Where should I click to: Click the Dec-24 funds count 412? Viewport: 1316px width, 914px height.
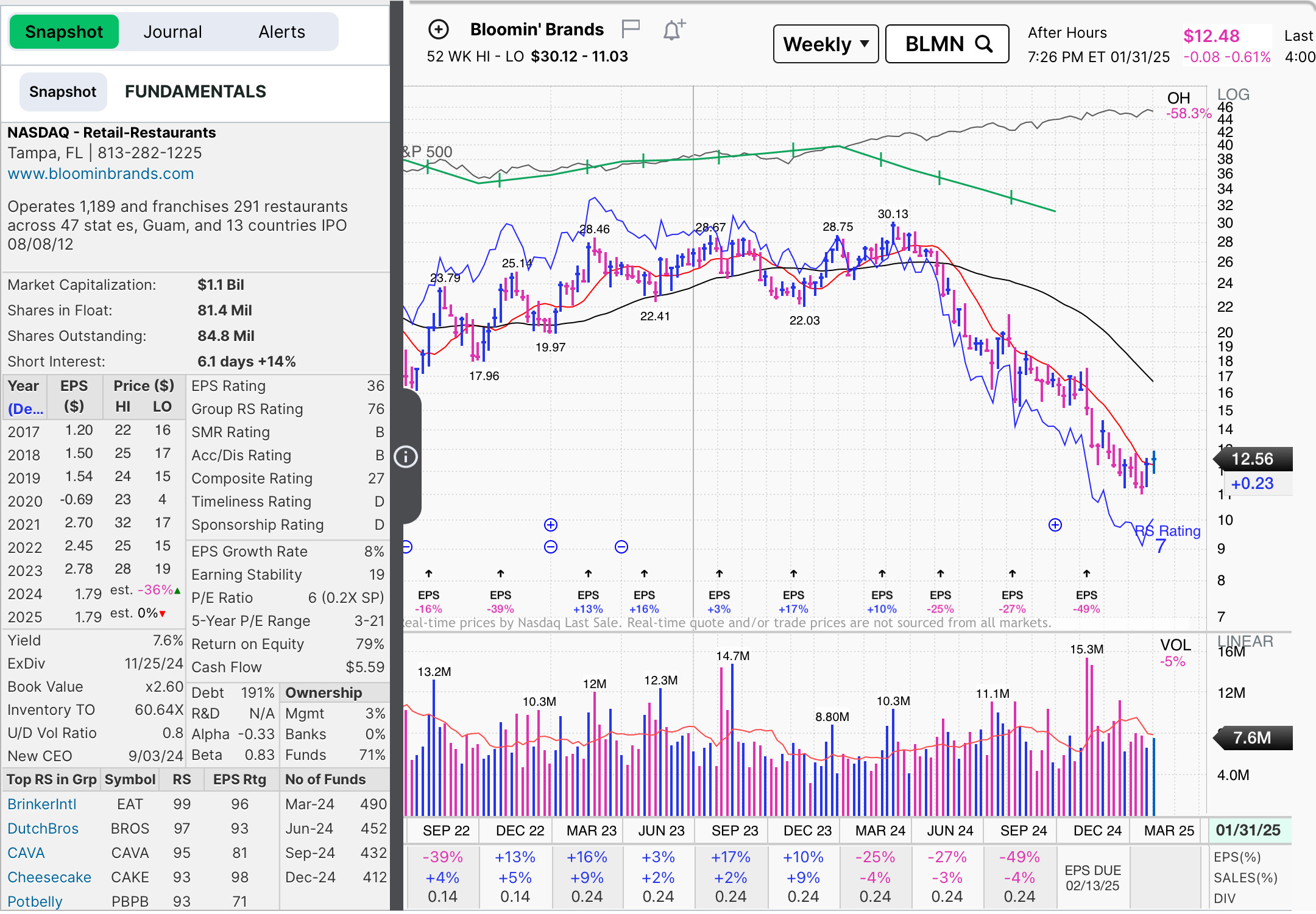373,877
